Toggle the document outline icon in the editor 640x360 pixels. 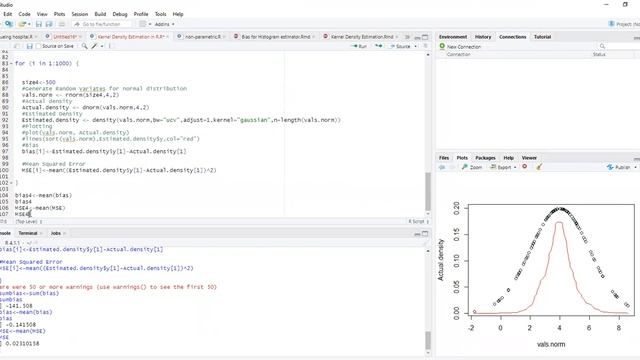pos(425,46)
